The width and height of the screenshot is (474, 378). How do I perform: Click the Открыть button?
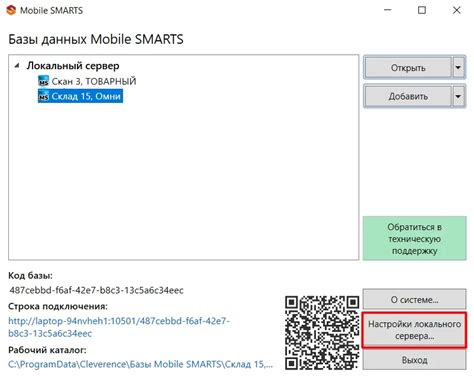point(408,68)
